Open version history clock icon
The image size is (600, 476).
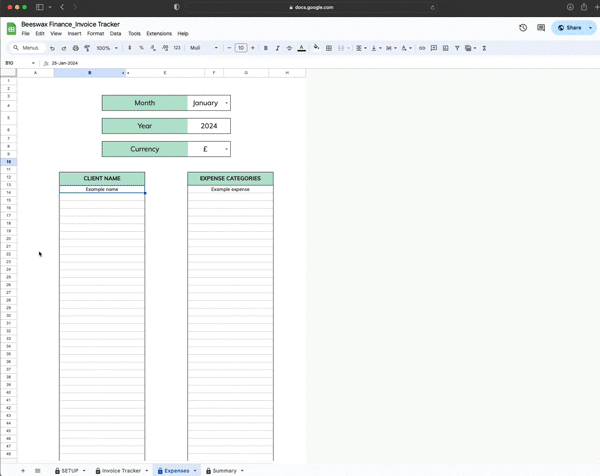[x=523, y=28]
